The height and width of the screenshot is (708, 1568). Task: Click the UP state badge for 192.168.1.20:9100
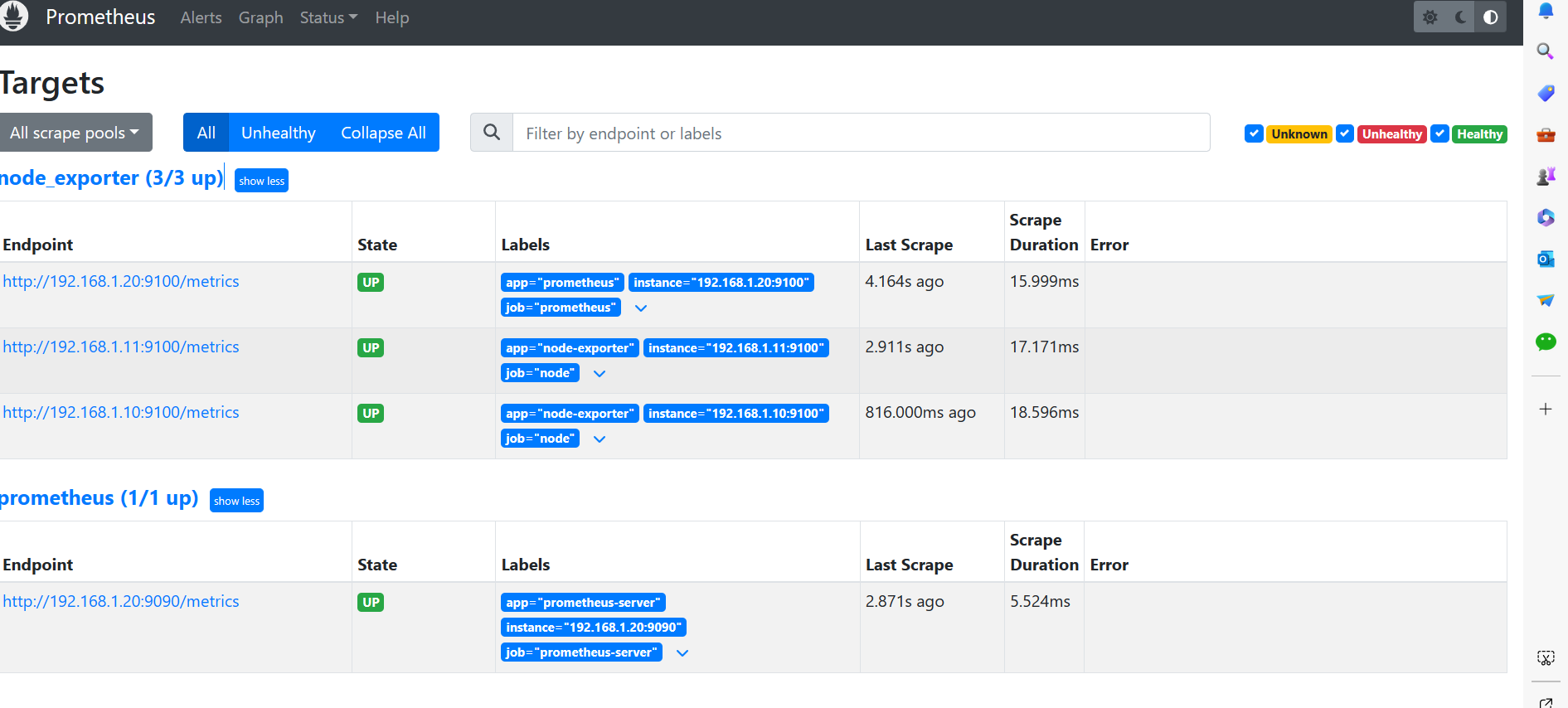coord(371,283)
